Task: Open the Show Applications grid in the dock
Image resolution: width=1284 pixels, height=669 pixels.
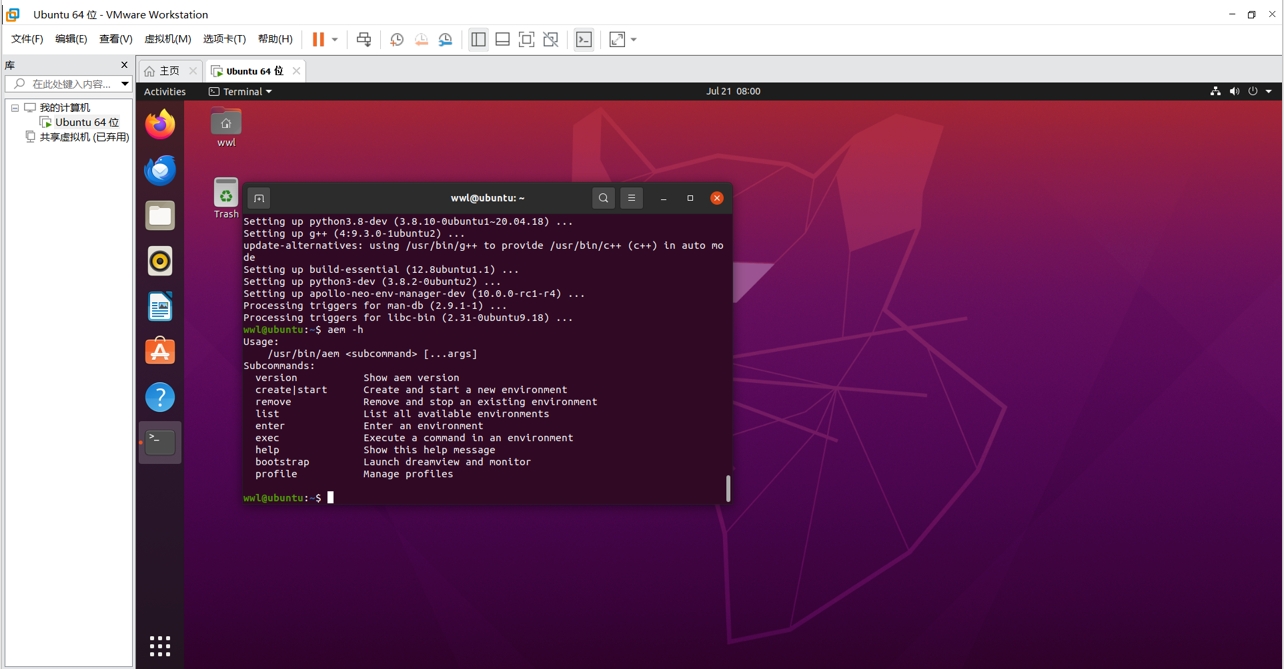Action: point(159,645)
